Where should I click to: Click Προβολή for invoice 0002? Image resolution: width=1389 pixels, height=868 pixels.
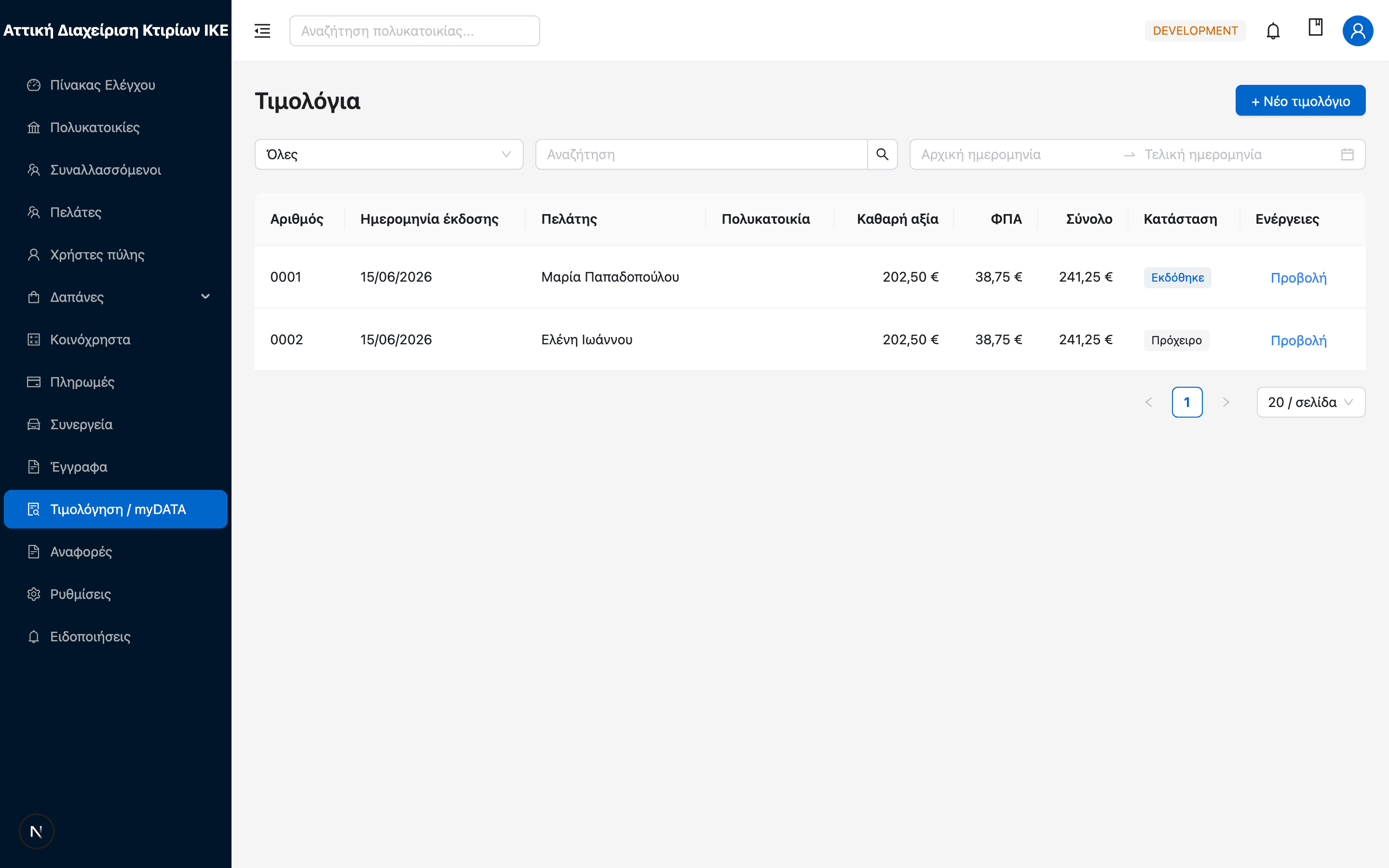coord(1298,340)
